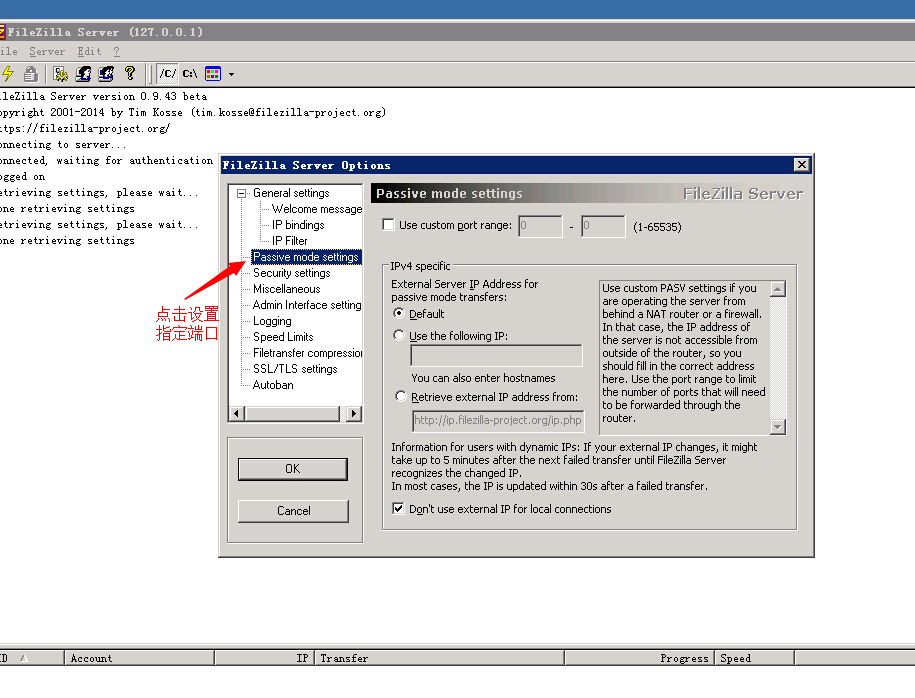This screenshot has width=915, height=698.
Task: Click the PASV help text scroll up arrow
Action: coord(777,289)
